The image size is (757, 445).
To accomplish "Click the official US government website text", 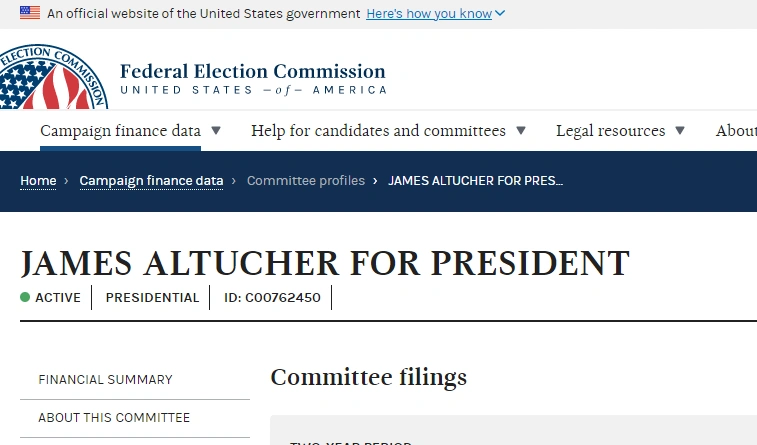I will point(204,14).
